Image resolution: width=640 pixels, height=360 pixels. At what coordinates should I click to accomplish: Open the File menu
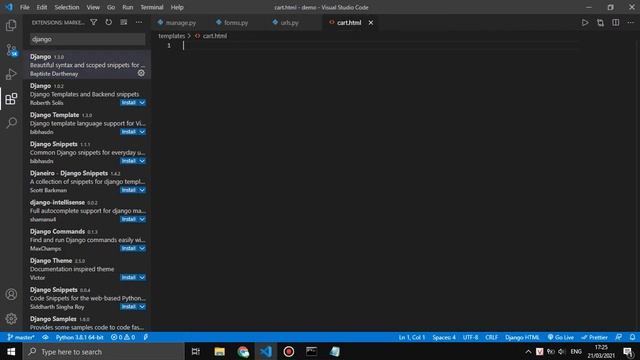(24, 7)
